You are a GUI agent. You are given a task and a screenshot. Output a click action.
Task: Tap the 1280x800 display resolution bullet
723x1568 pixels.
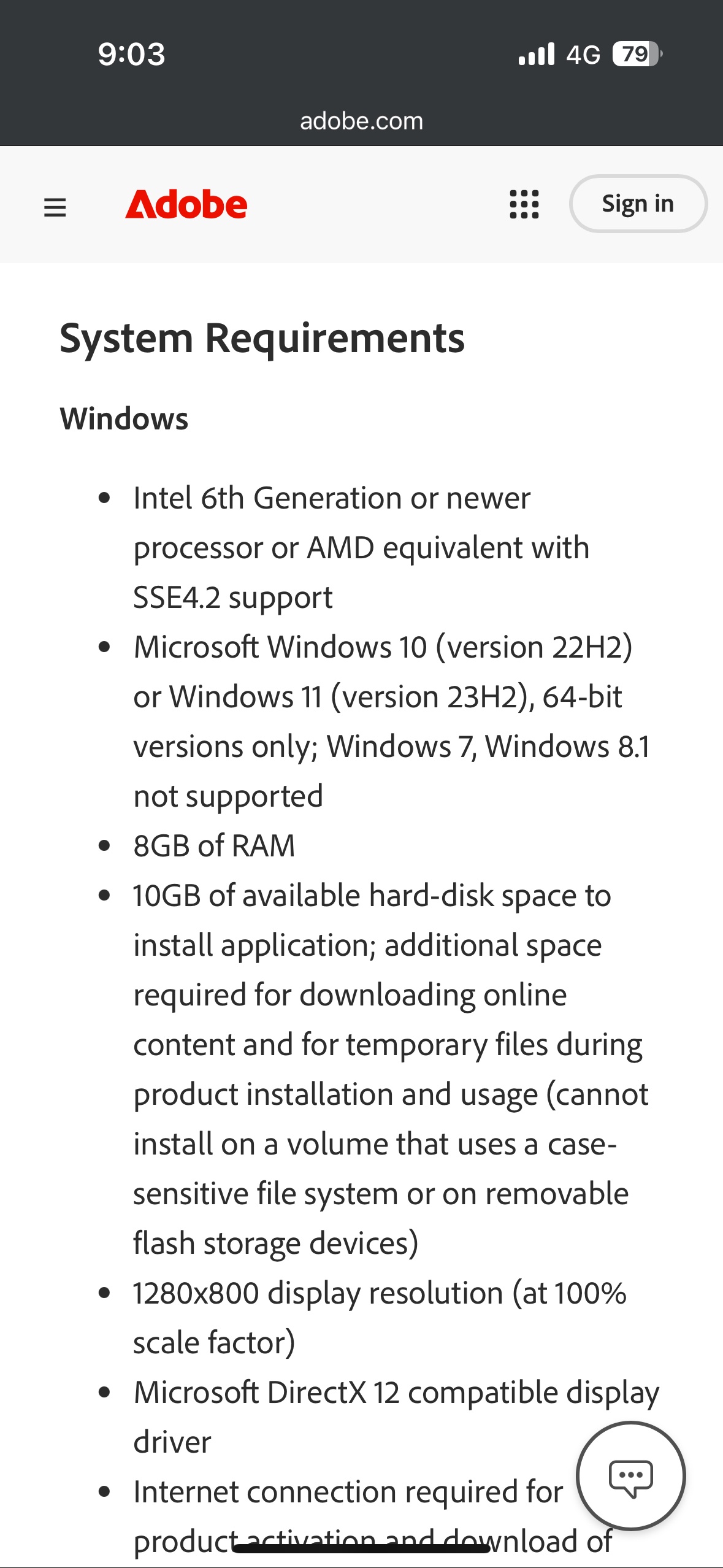click(380, 1317)
